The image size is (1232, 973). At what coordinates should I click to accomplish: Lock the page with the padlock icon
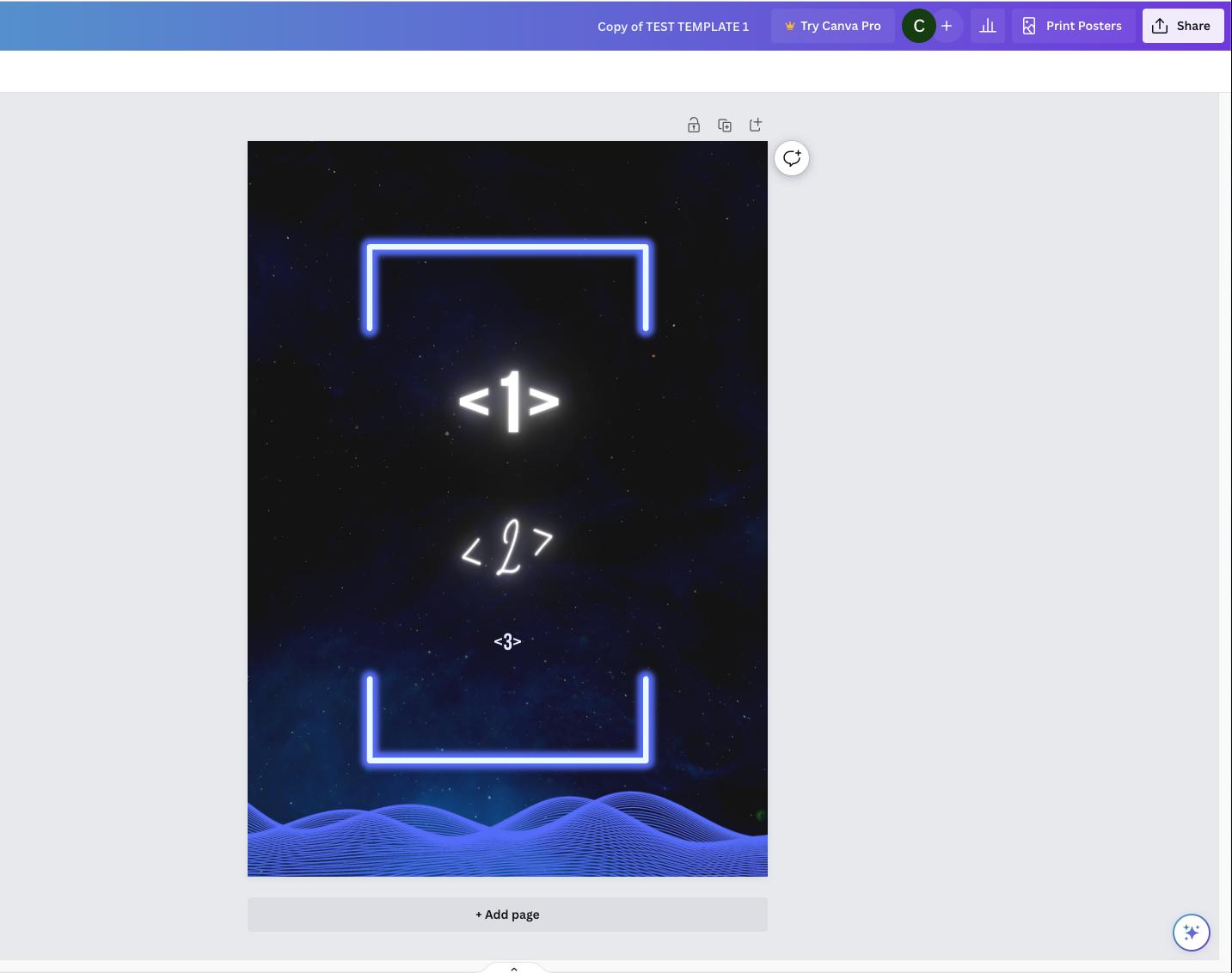click(694, 125)
